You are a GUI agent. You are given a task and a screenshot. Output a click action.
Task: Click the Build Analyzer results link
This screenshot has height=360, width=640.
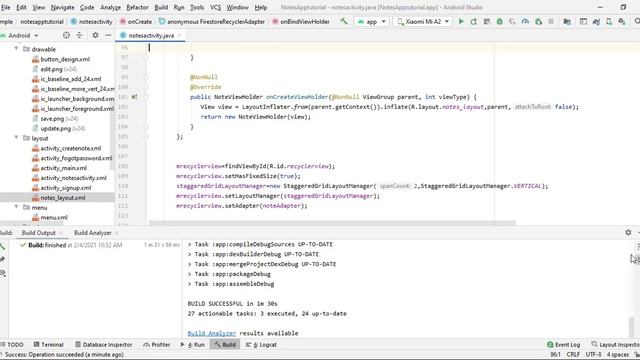(x=211, y=333)
